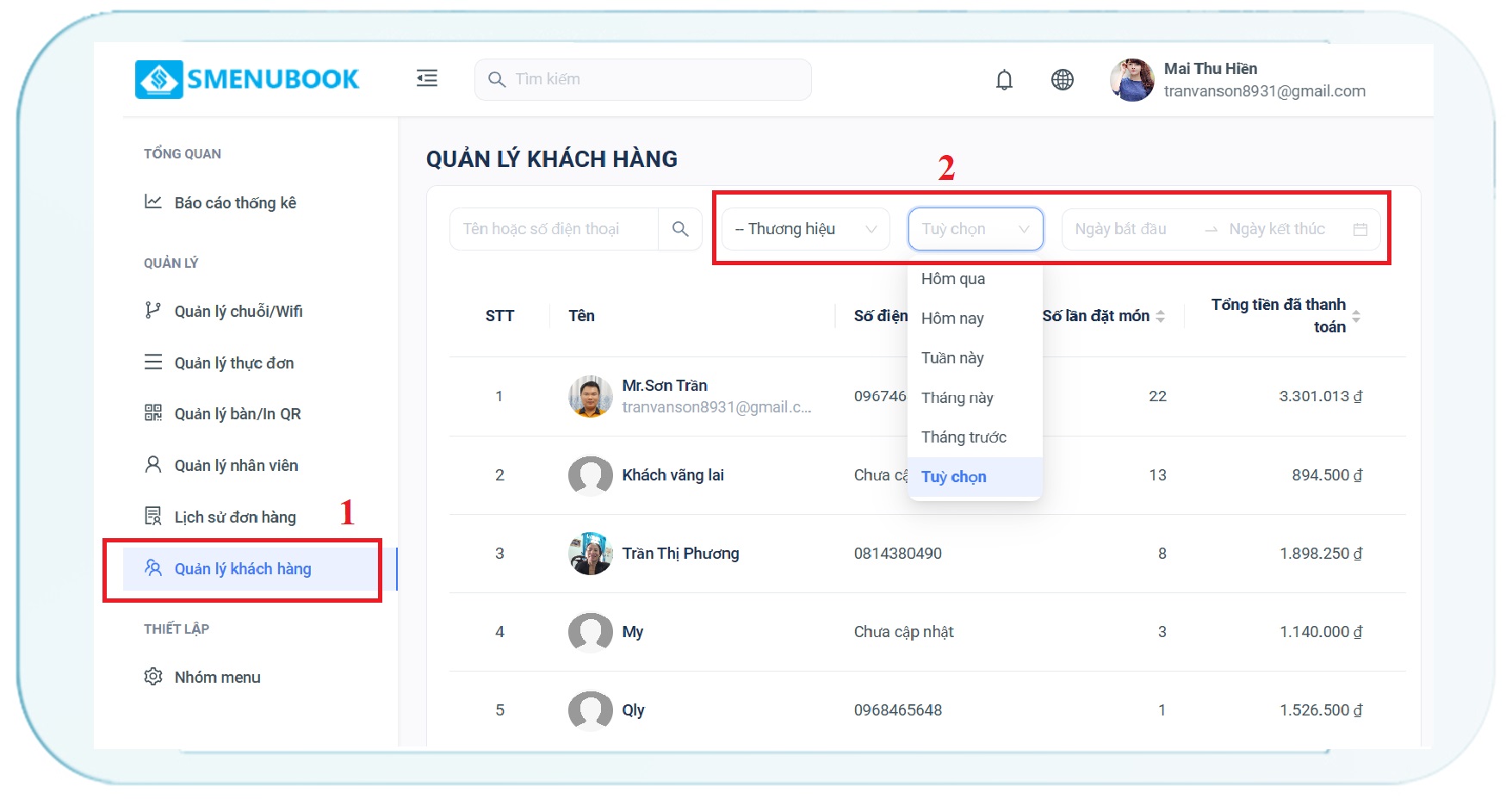This screenshot has height=799, width=1512.
Task: Open Báo cáo thống kê page
Action: point(235,203)
